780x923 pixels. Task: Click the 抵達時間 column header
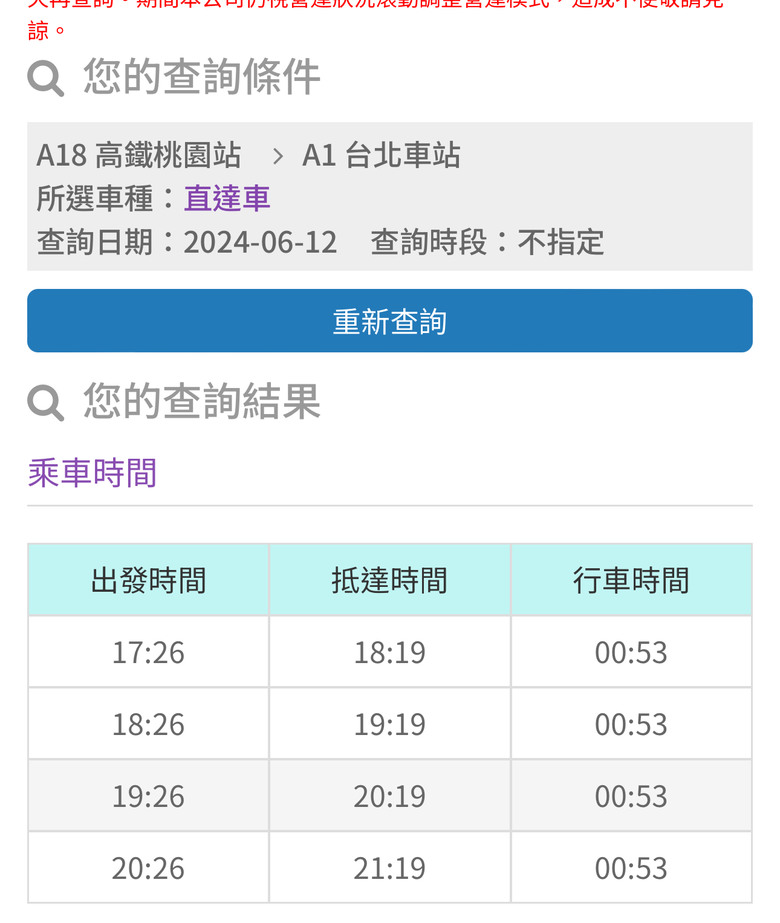coord(389,580)
